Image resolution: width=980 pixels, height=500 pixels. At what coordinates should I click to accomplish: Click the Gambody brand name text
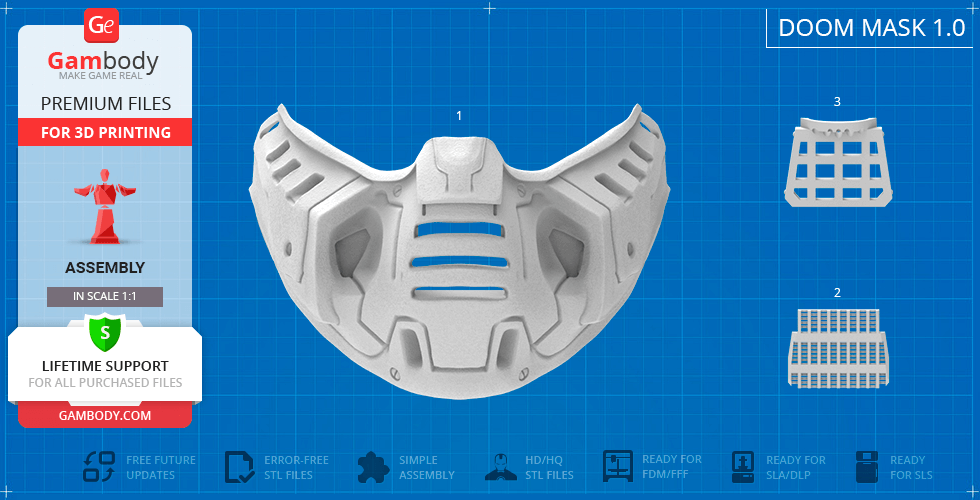tap(103, 62)
